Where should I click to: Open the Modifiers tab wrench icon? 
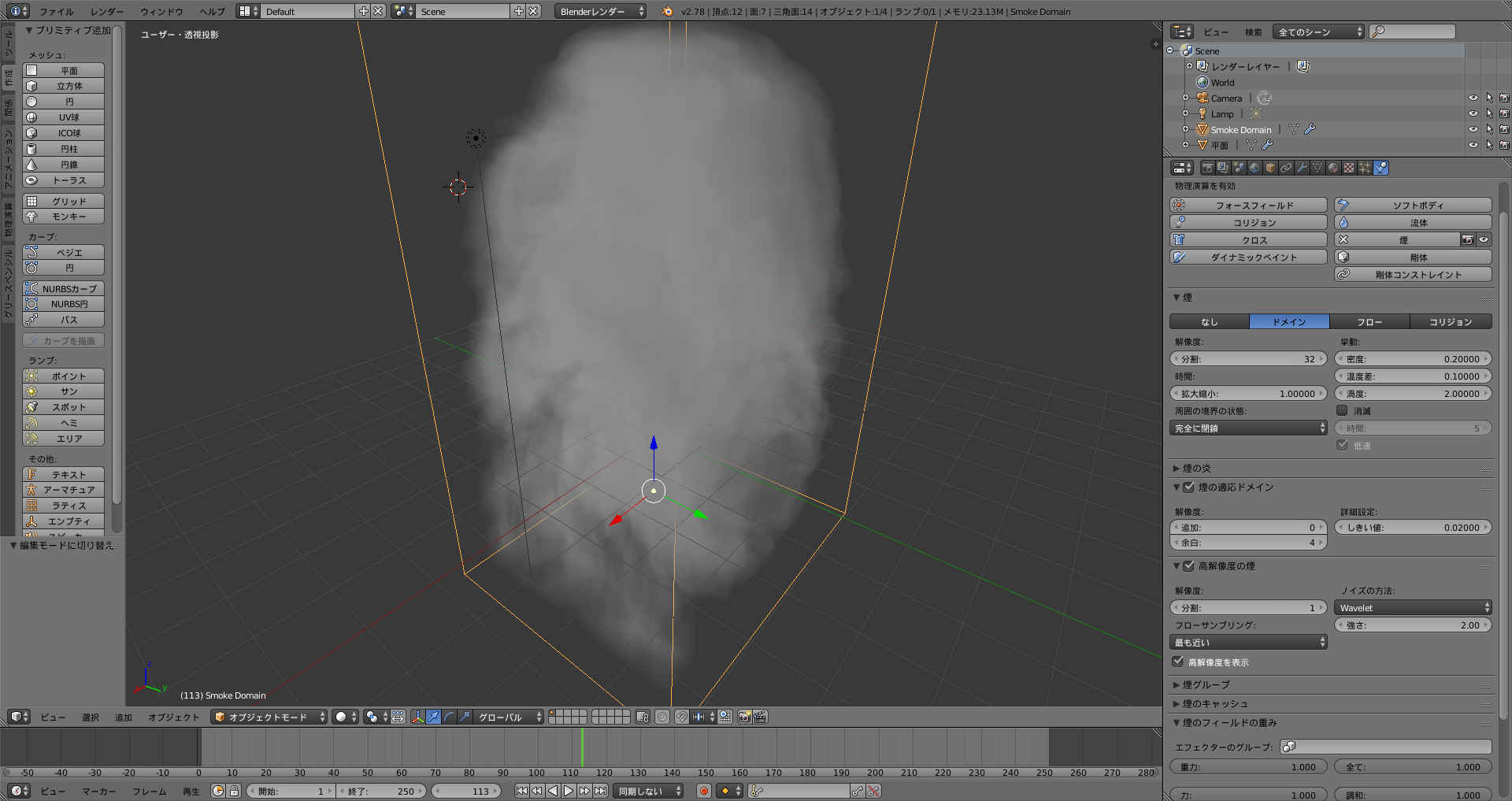1302,168
